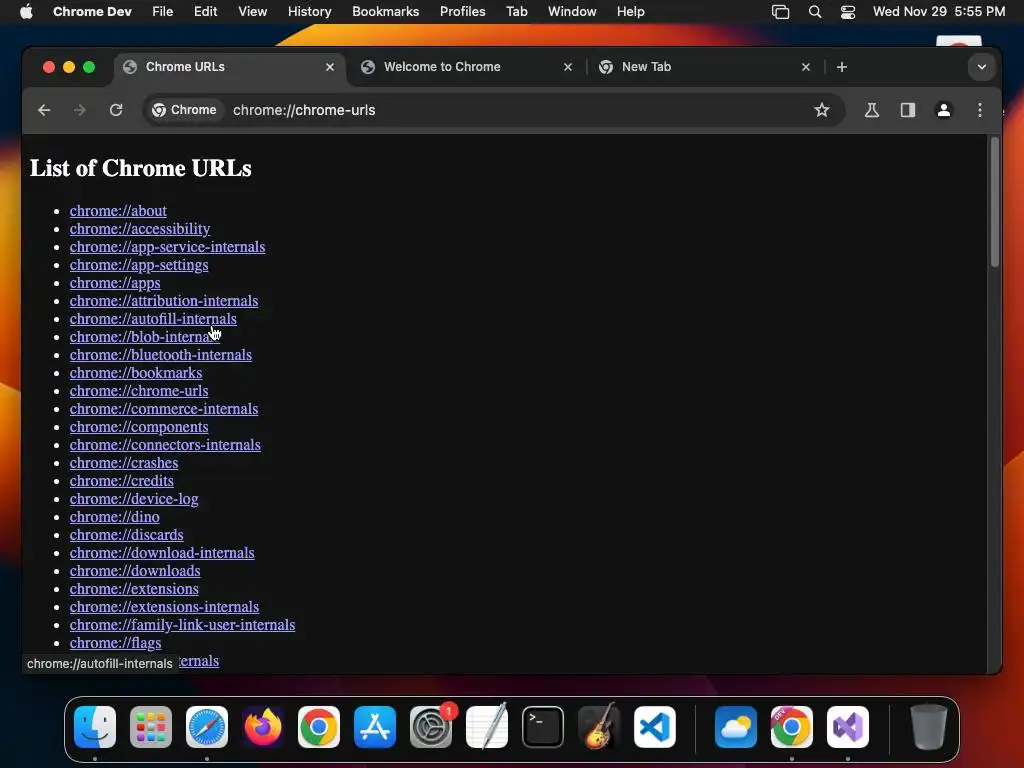
Task: Click Stage Manager icon in menu bar
Action: [780, 12]
